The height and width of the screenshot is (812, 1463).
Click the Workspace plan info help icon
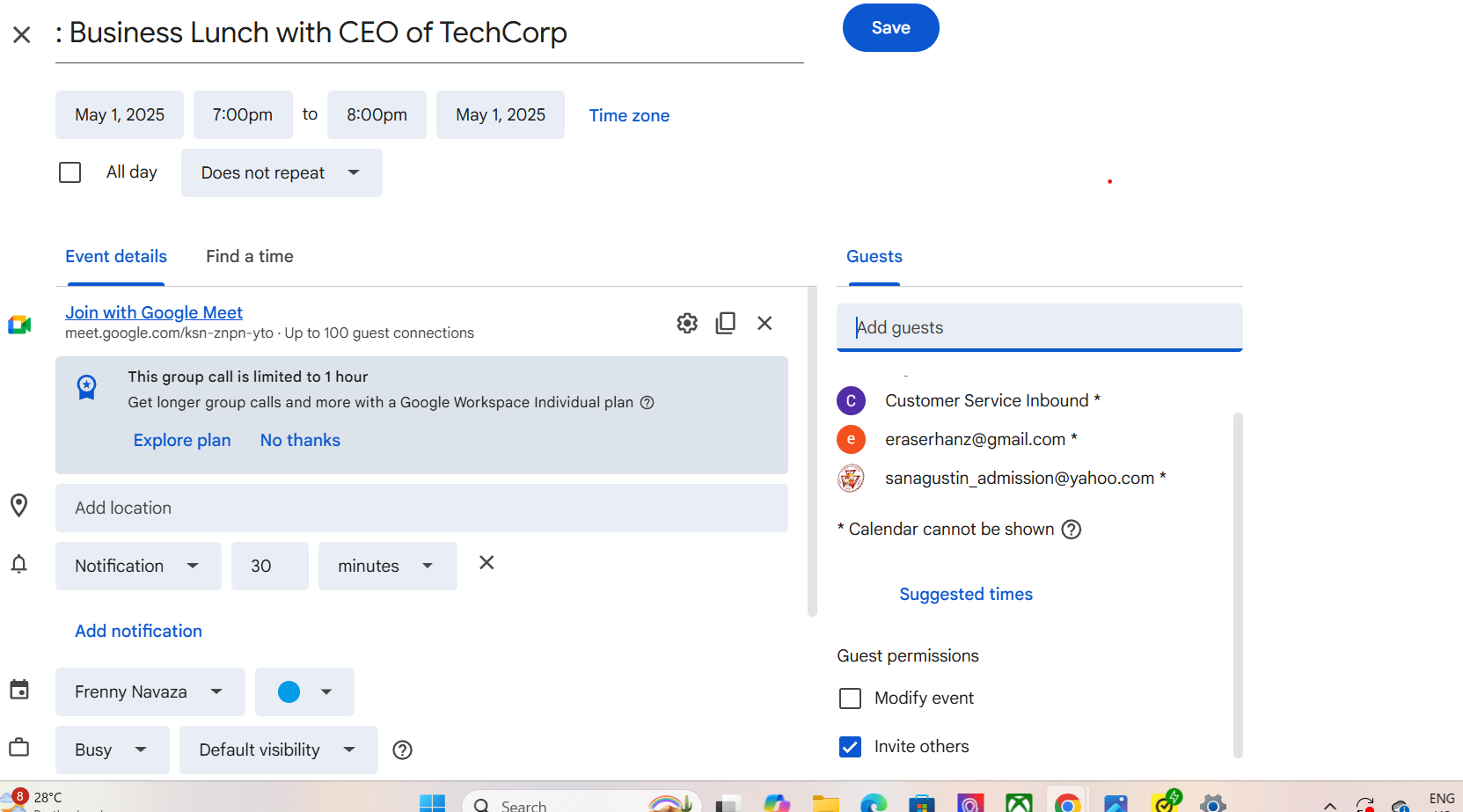point(647,403)
